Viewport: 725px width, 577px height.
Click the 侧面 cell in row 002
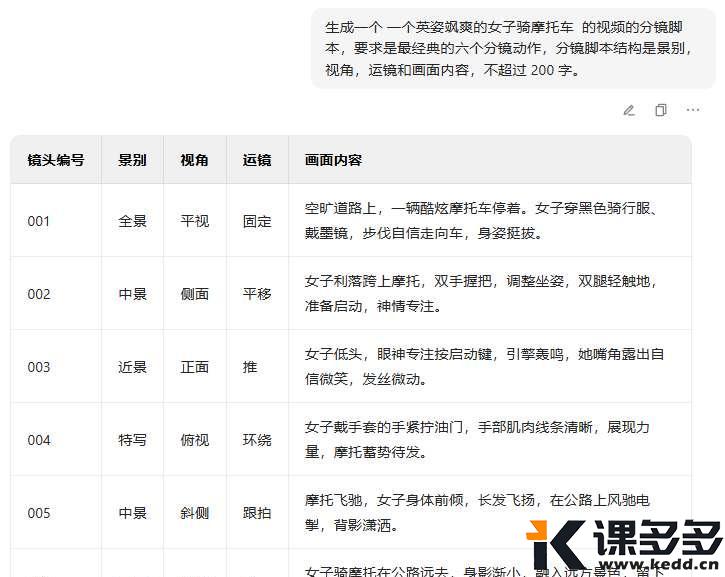click(194, 294)
